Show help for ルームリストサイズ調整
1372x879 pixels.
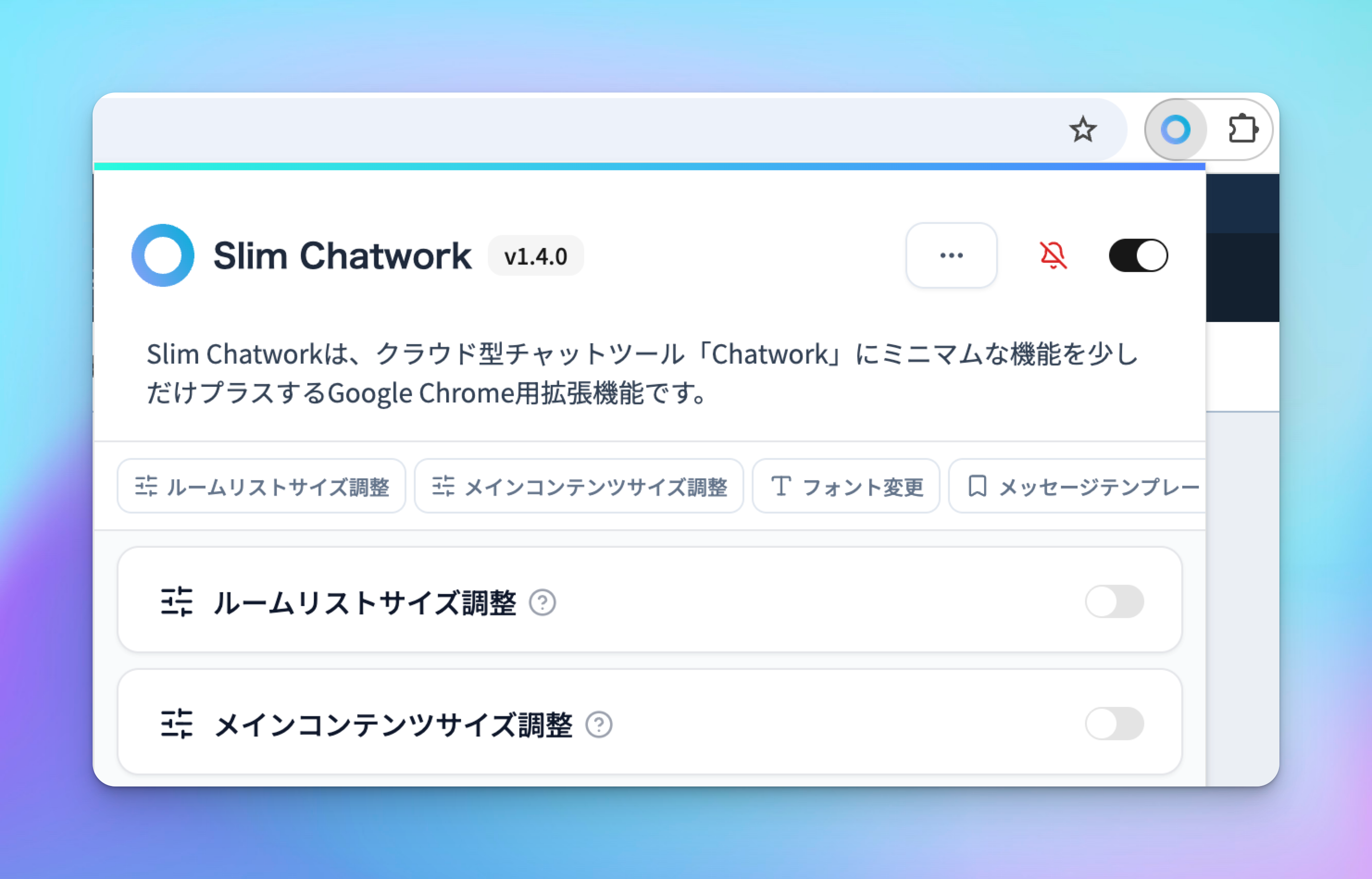click(x=542, y=602)
